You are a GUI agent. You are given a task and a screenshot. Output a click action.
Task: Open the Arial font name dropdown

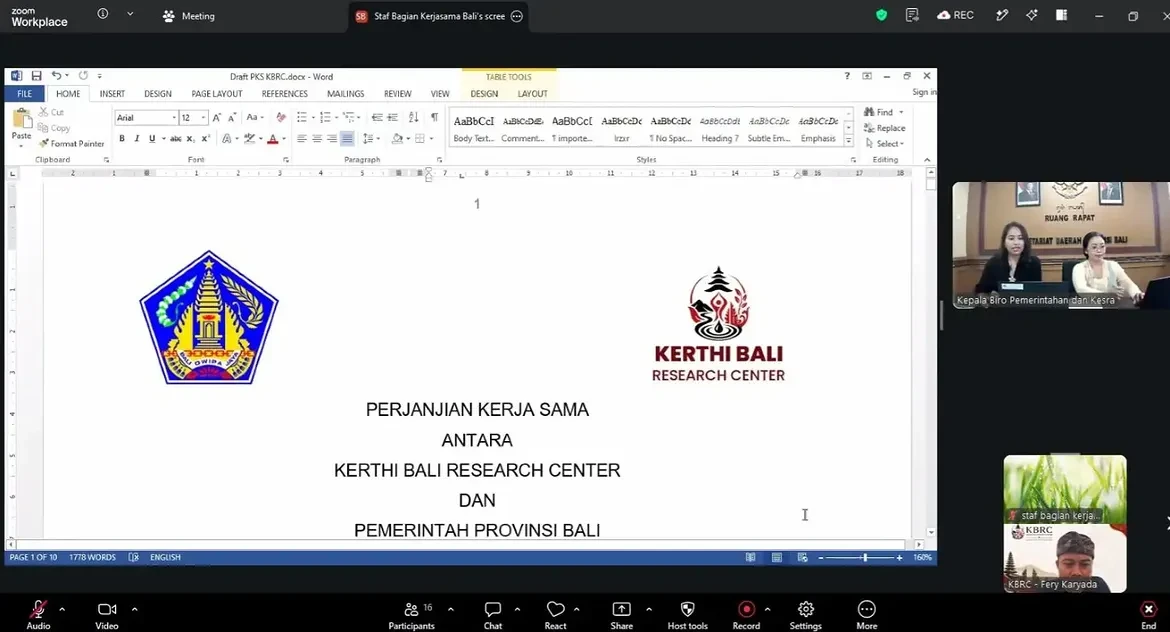click(174, 118)
